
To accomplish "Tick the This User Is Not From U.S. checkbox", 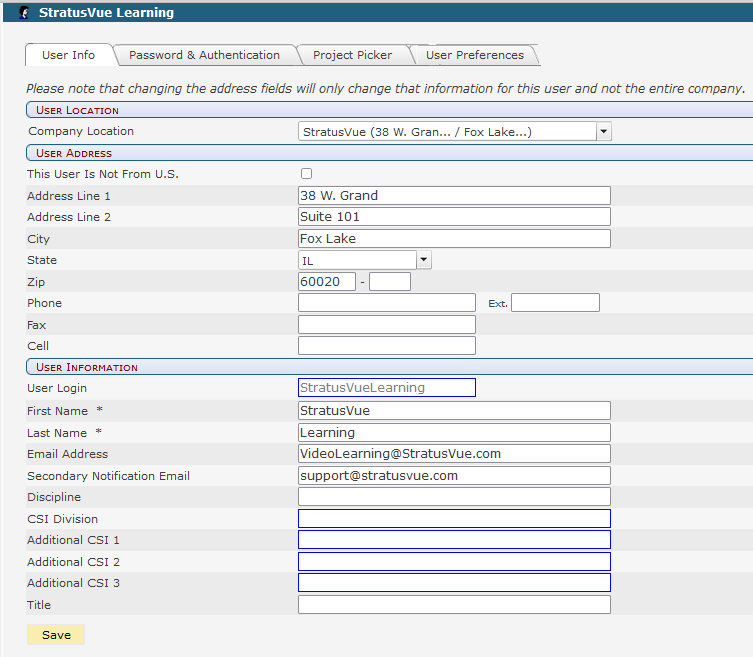I will pyautogui.click(x=306, y=173).
